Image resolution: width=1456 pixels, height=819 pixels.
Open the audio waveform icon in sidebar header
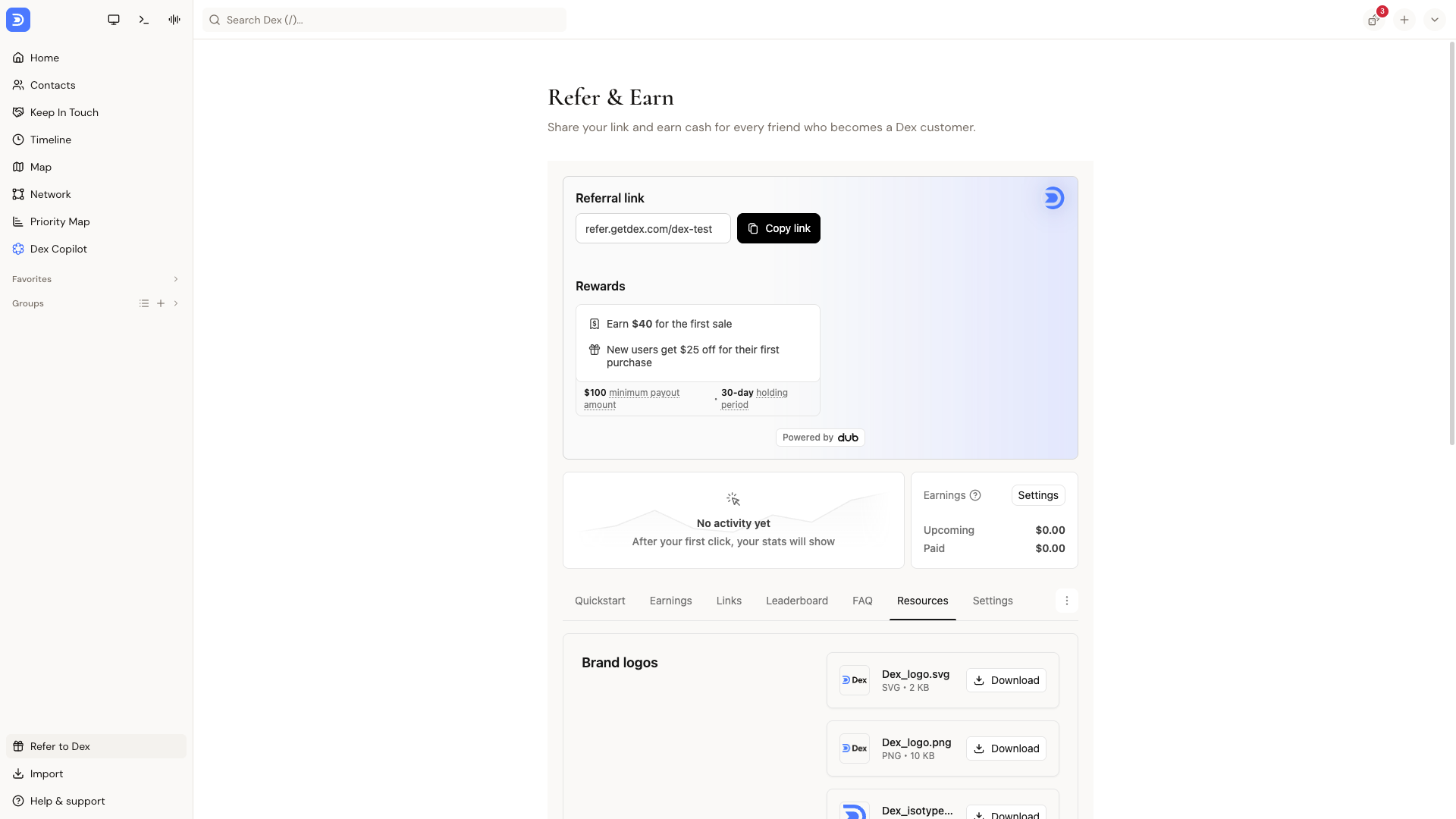(174, 20)
